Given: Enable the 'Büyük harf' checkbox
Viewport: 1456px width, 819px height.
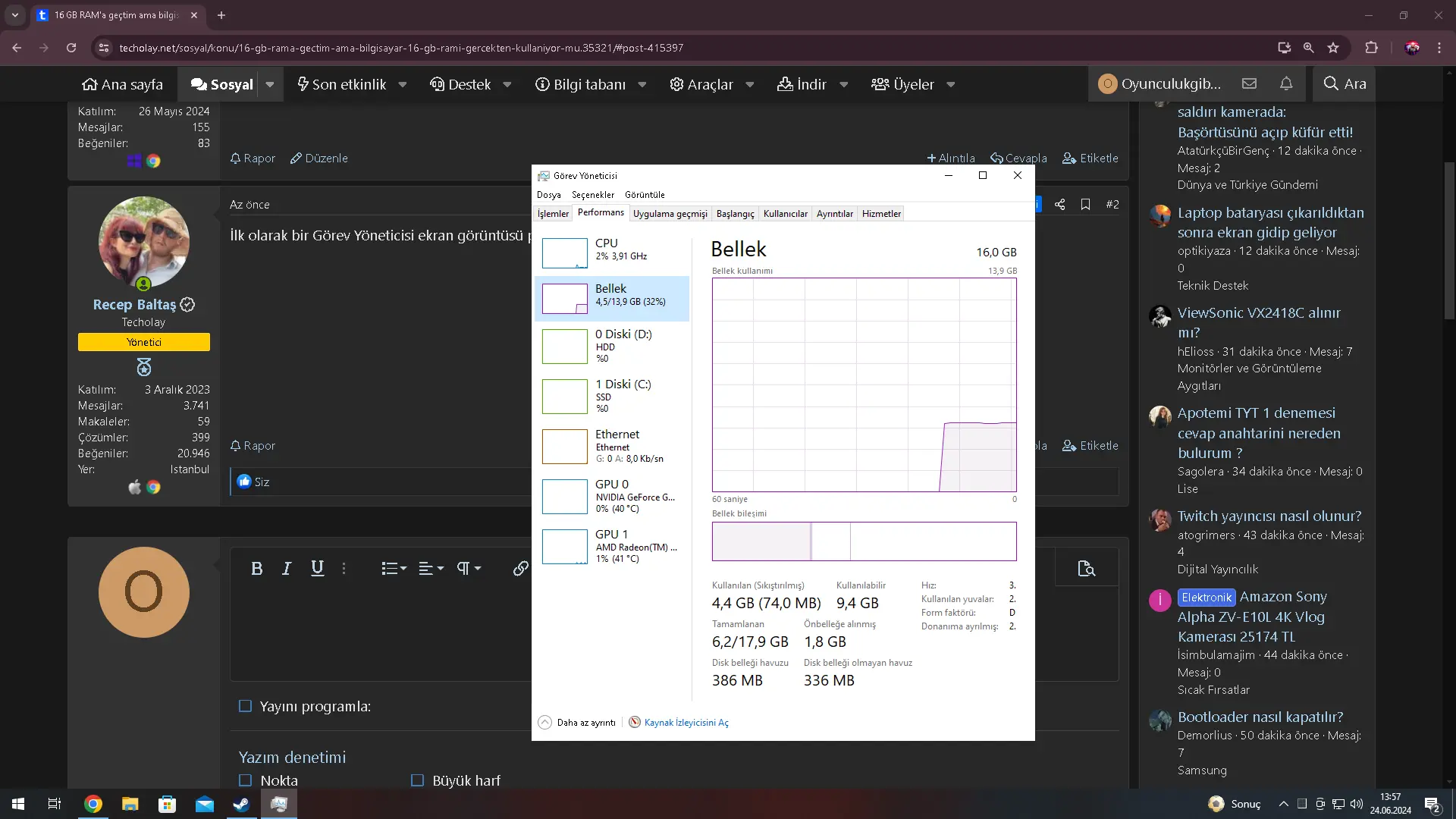Looking at the screenshot, I should 417,780.
